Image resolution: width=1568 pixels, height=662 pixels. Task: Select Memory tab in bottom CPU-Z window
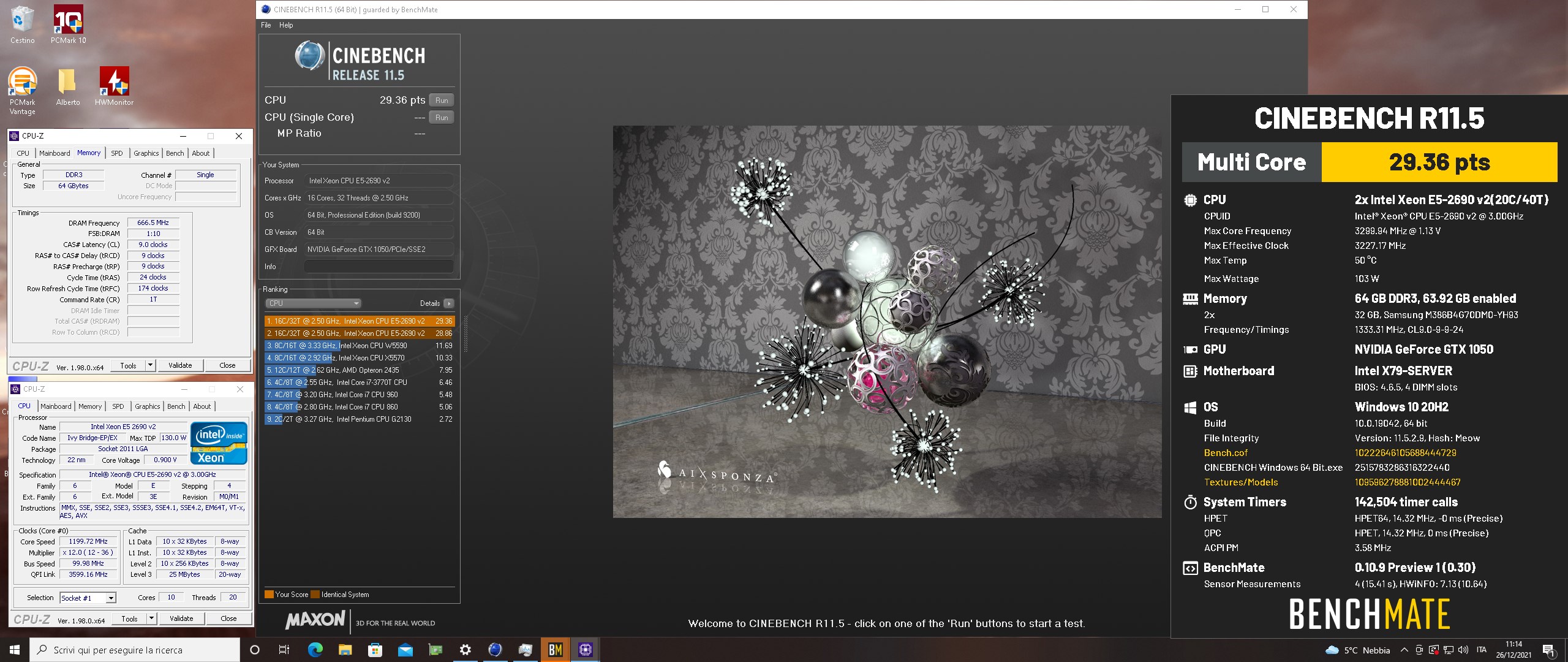coord(90,406)
